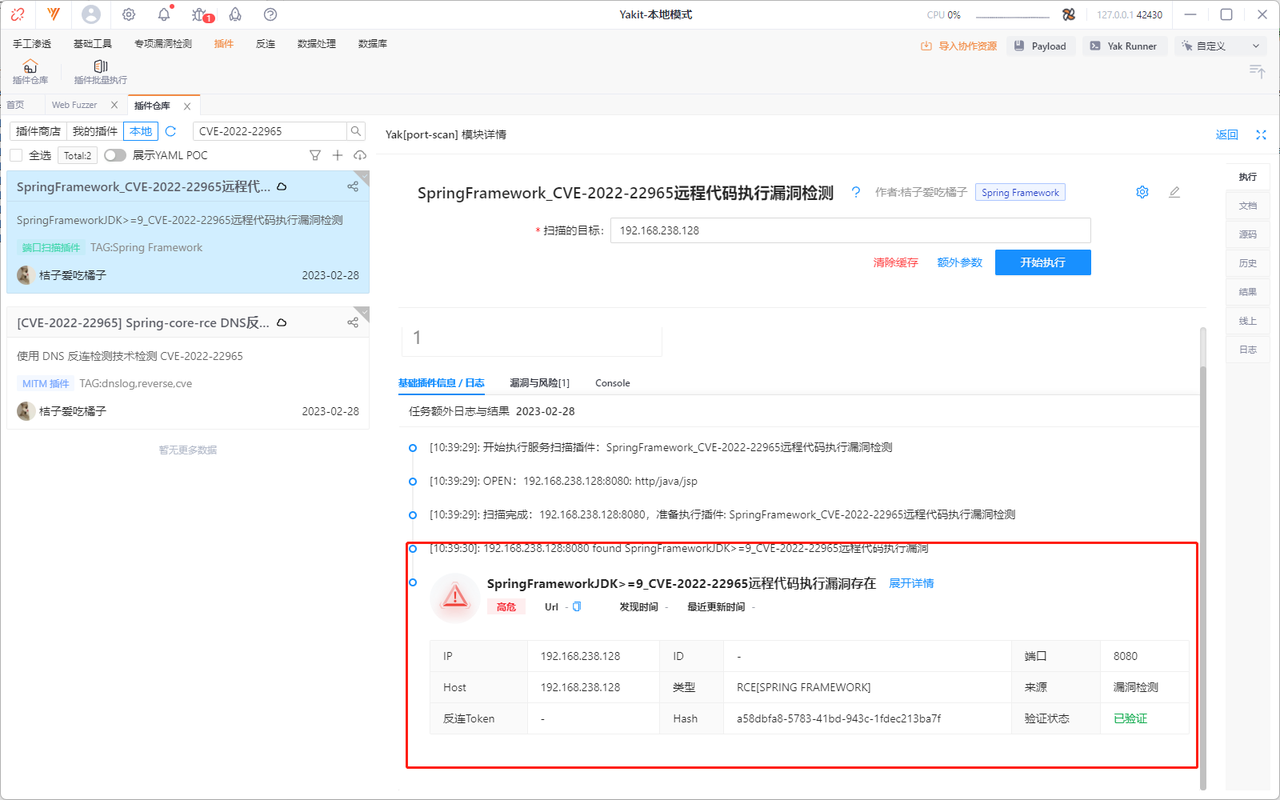Refresh the local plugin list
This screenshot has height=800, width=1280.
point(171,131)
